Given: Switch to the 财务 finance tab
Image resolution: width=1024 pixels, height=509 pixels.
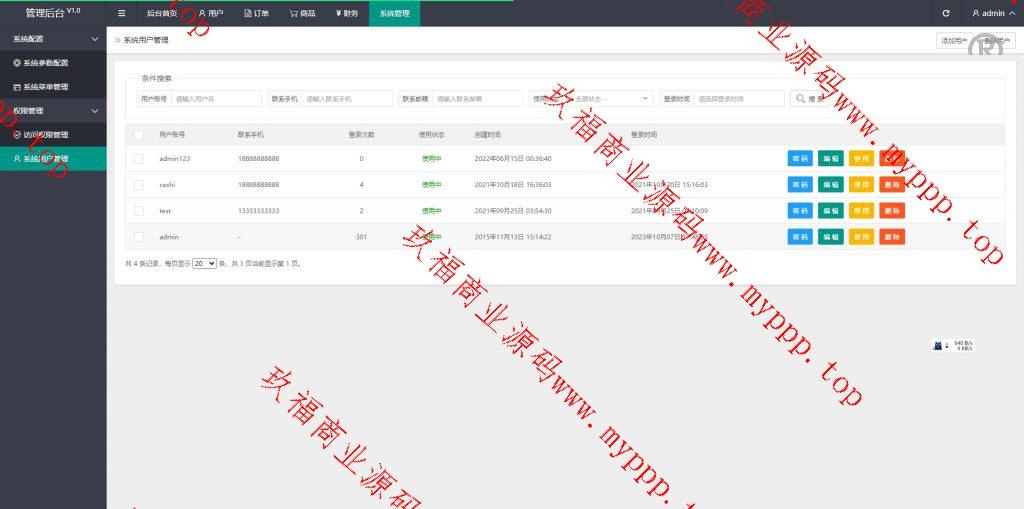Looking at the screenshot, I should click(347, 13).
